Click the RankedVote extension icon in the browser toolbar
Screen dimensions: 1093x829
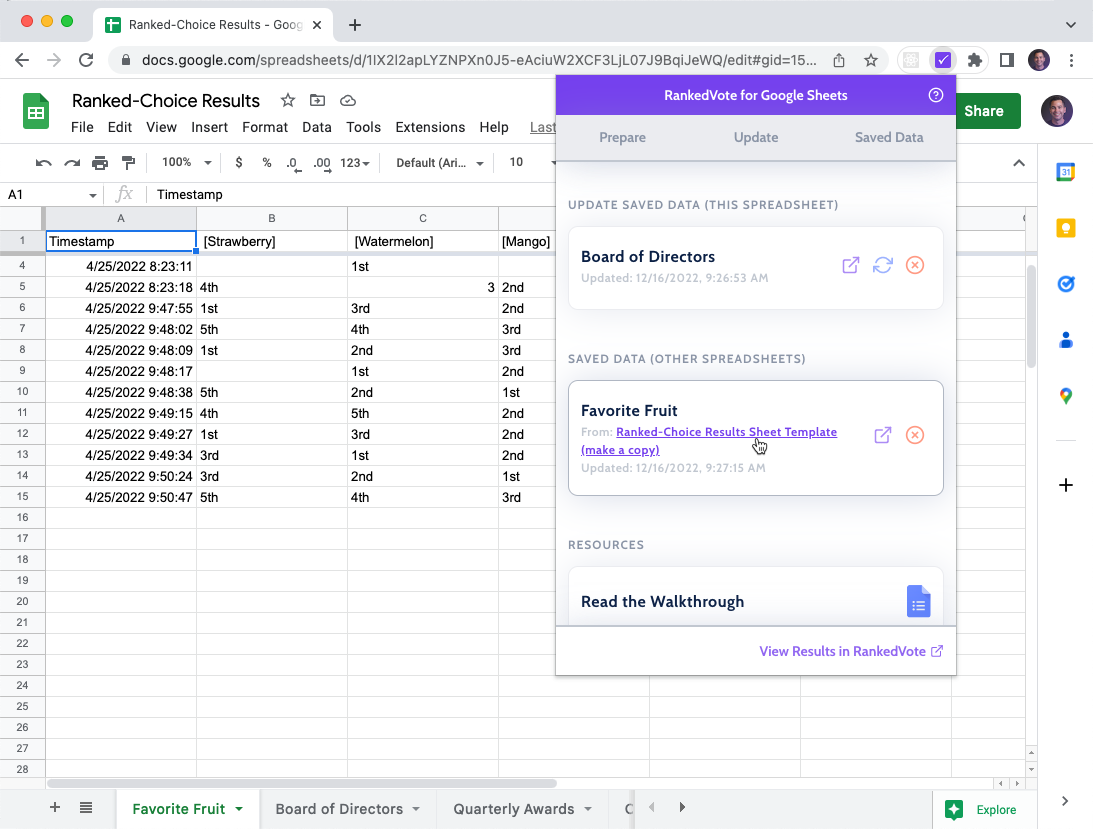[x=942, y=60]
